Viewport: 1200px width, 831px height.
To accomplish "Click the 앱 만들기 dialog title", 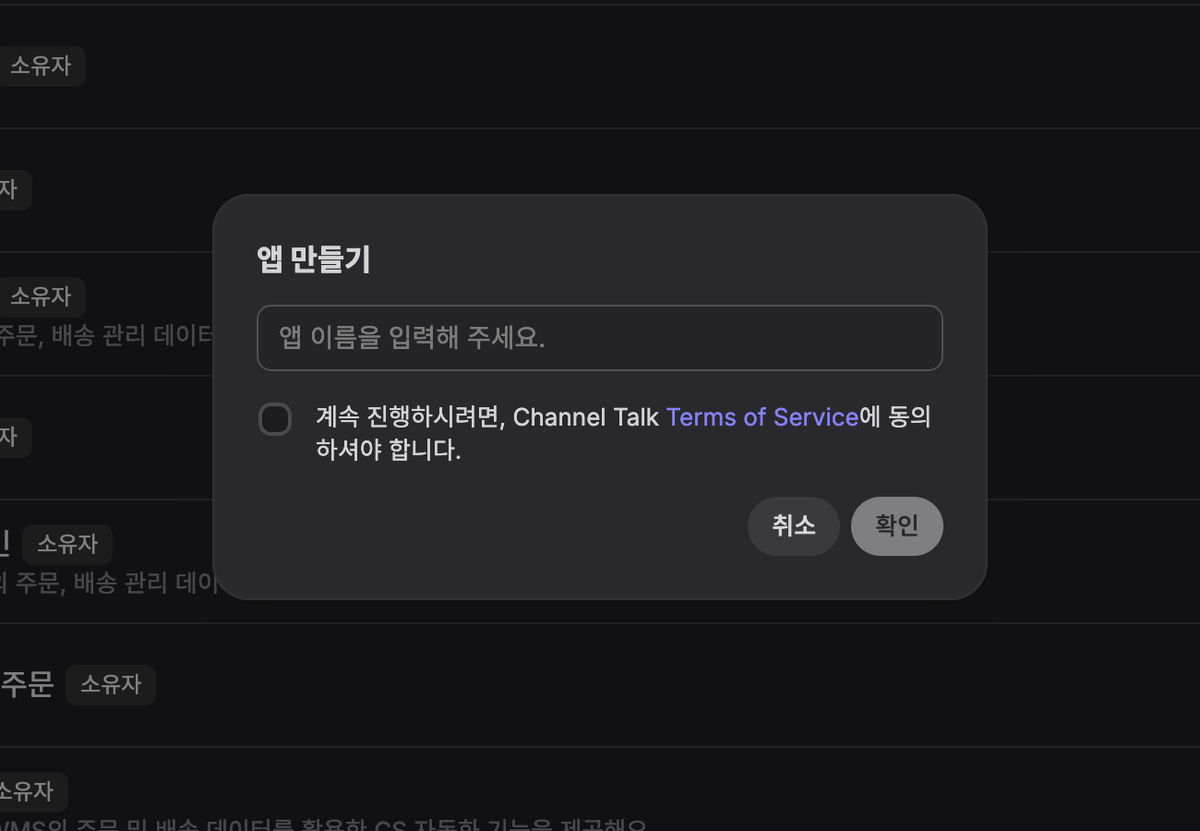I will pyautogui.click(x=313, y=260).
